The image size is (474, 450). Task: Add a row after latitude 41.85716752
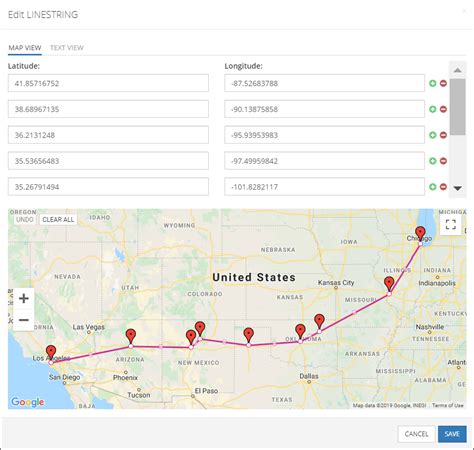[432, 83]
